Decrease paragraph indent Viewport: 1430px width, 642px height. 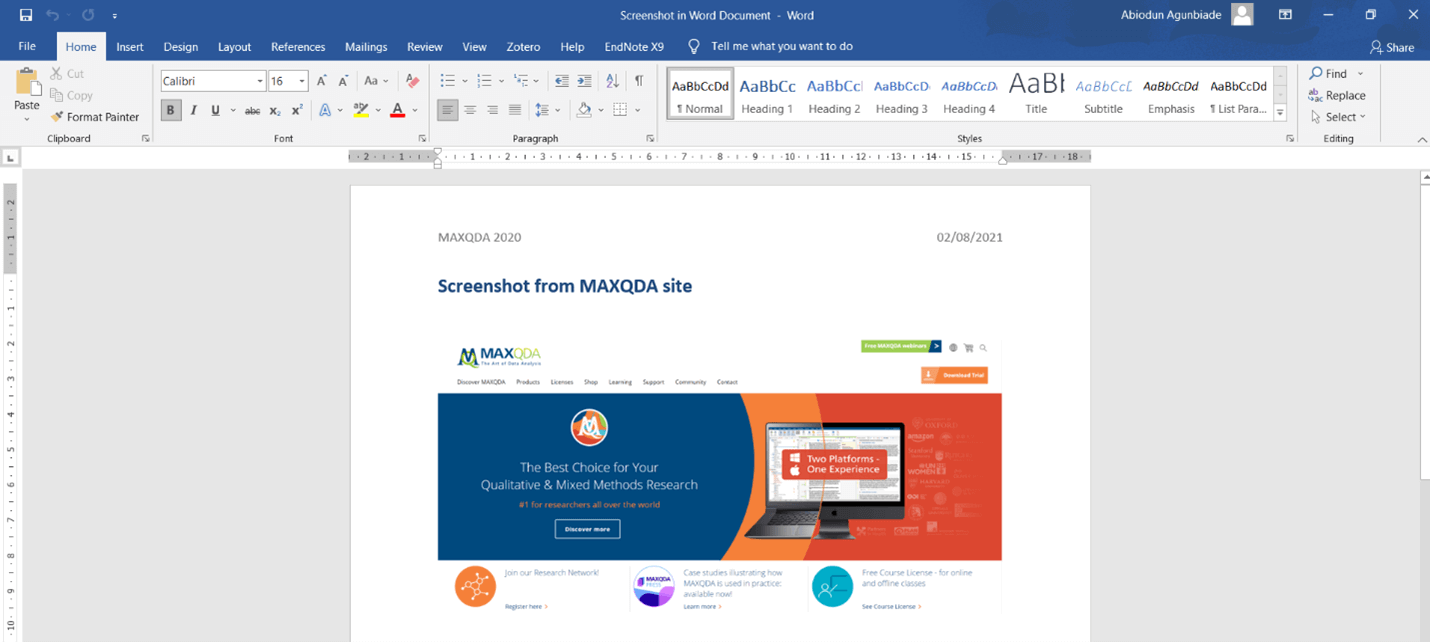point(562,81)
